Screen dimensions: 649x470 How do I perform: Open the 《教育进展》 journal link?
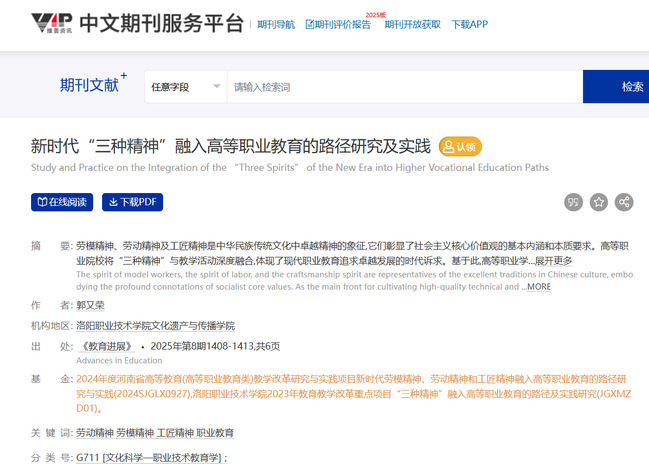click(x=108, y=346)
